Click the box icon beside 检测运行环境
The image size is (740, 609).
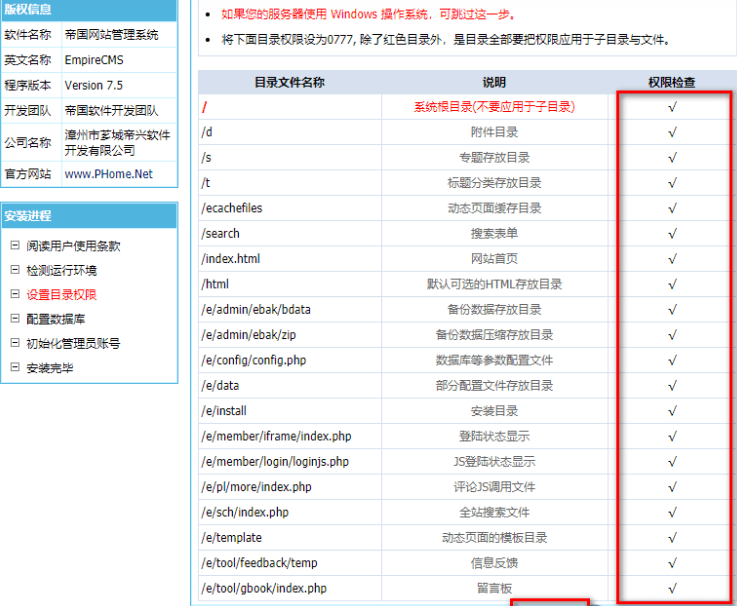click(15, 270)
